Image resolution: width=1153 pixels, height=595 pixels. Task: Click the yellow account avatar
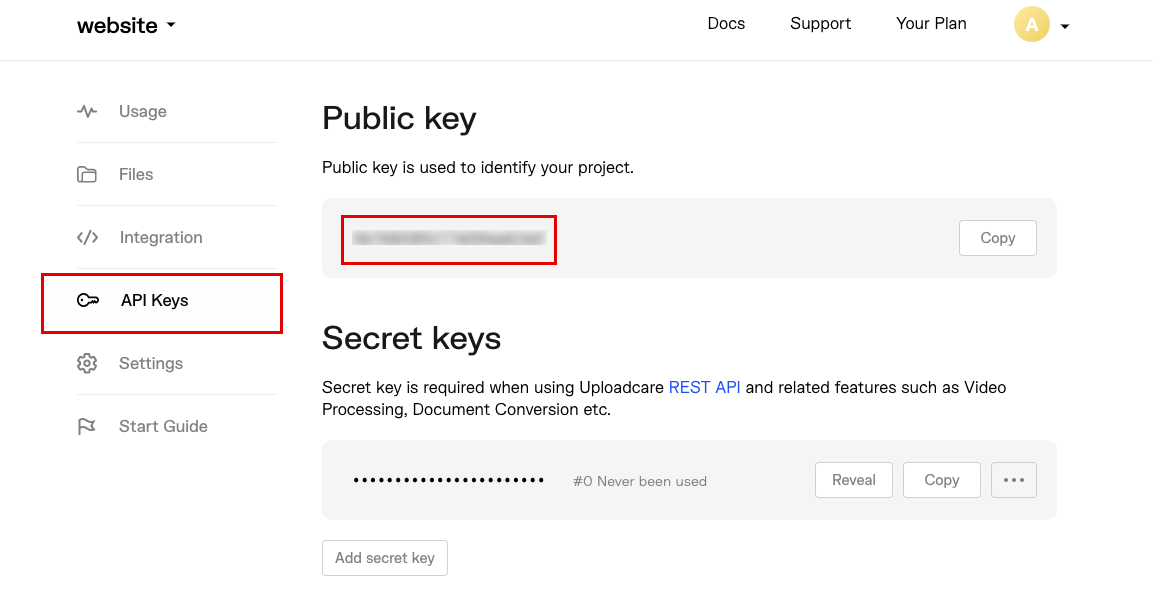click(x=1031, y=25)
